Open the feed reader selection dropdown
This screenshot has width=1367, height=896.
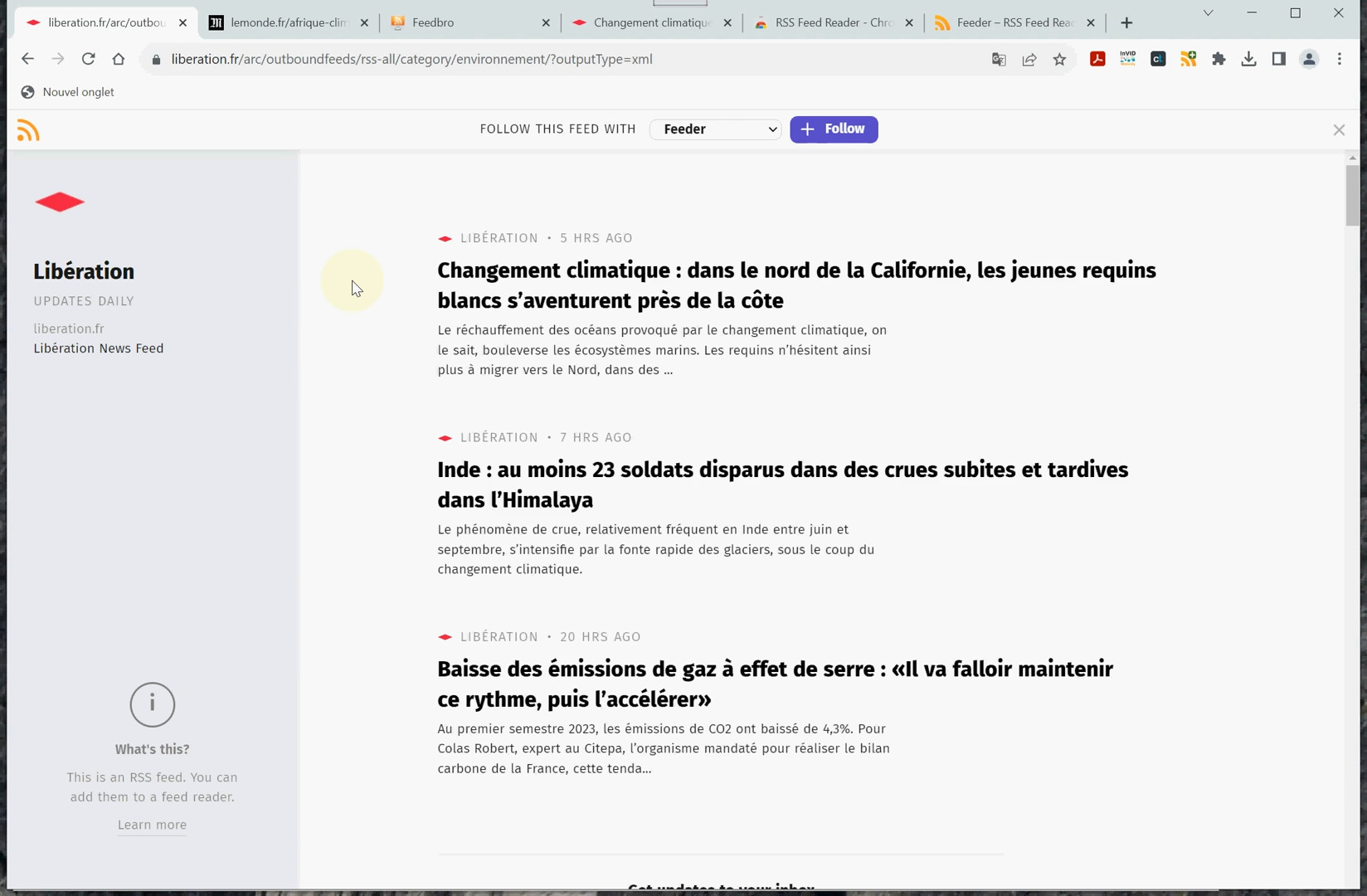[x=715, y=129]
